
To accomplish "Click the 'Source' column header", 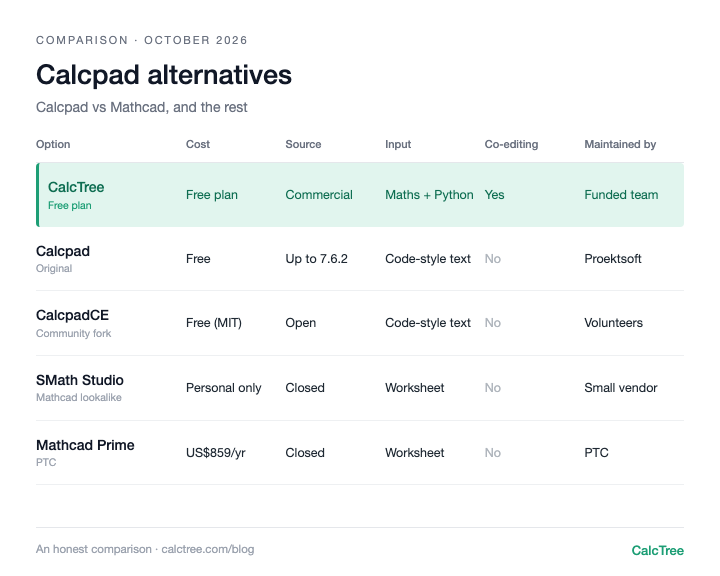I will [303, 144].
